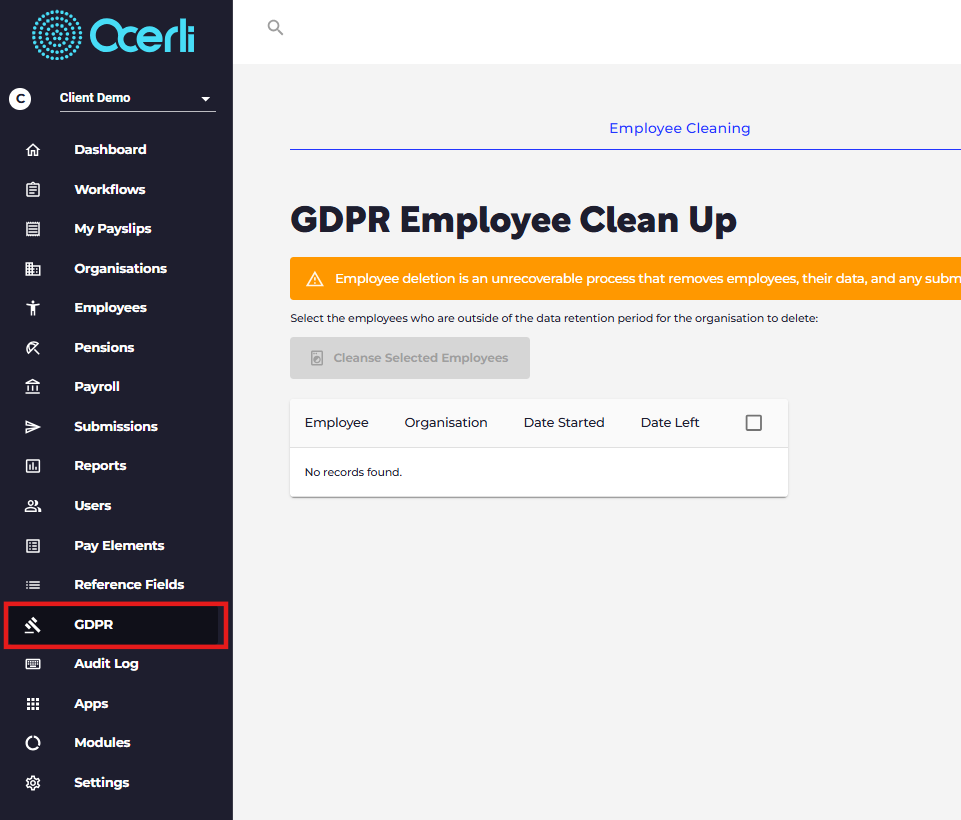Image resolution: width=961 pixels, height=820 pixels.
Task: Click the Workflows clipboard icon
Action: 33,189
